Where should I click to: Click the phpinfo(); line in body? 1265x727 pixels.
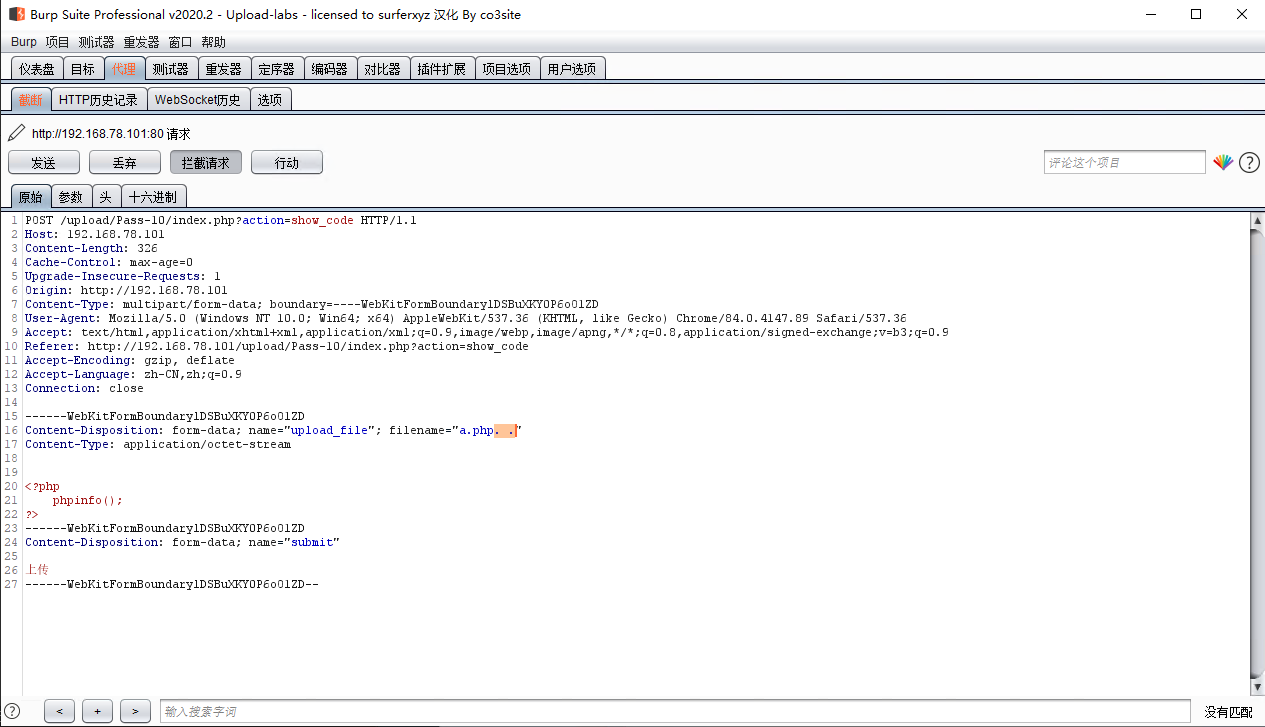[88, 500]
